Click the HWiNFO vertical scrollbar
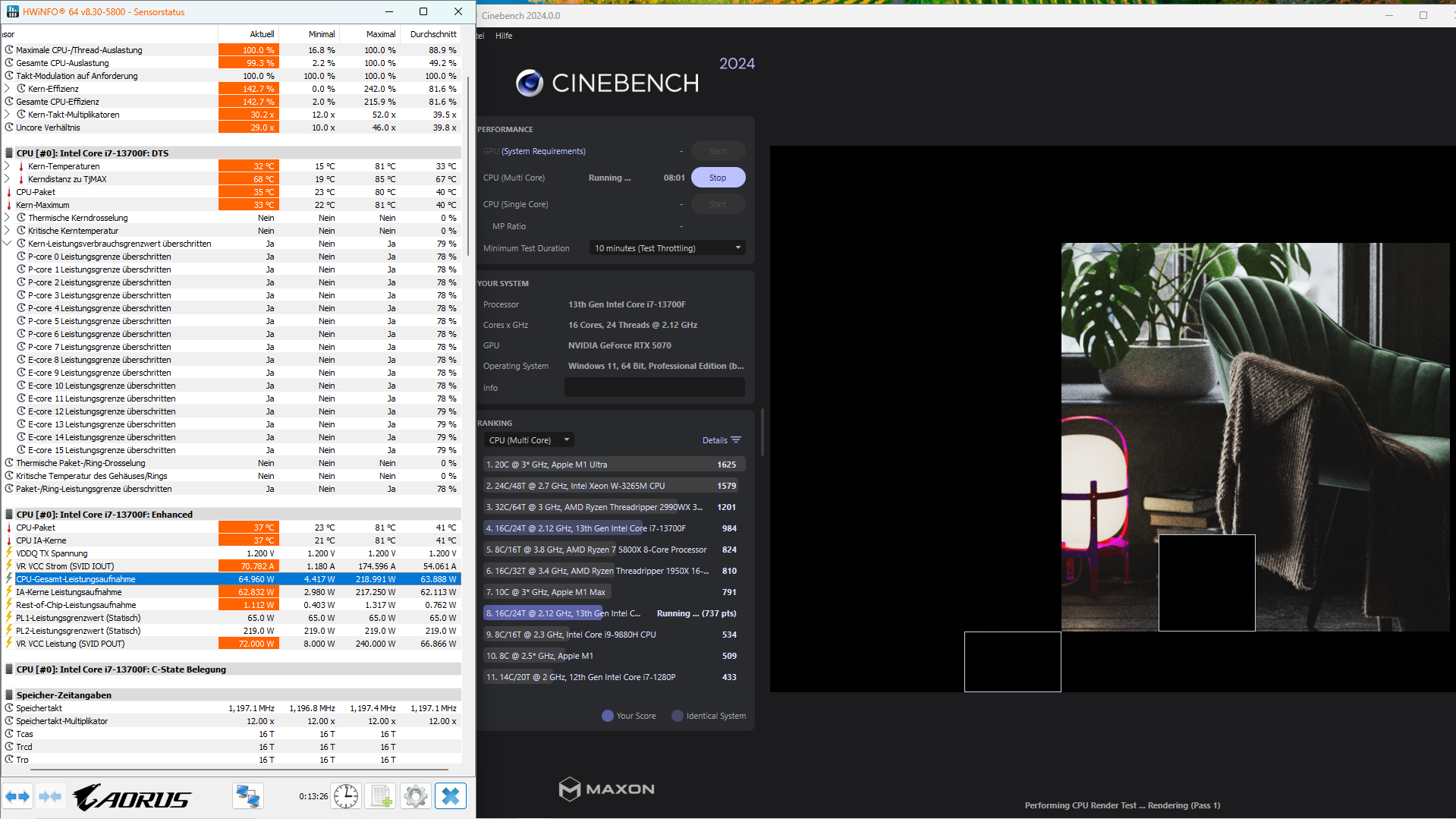 pyautogui.click(x=469, y=167)
